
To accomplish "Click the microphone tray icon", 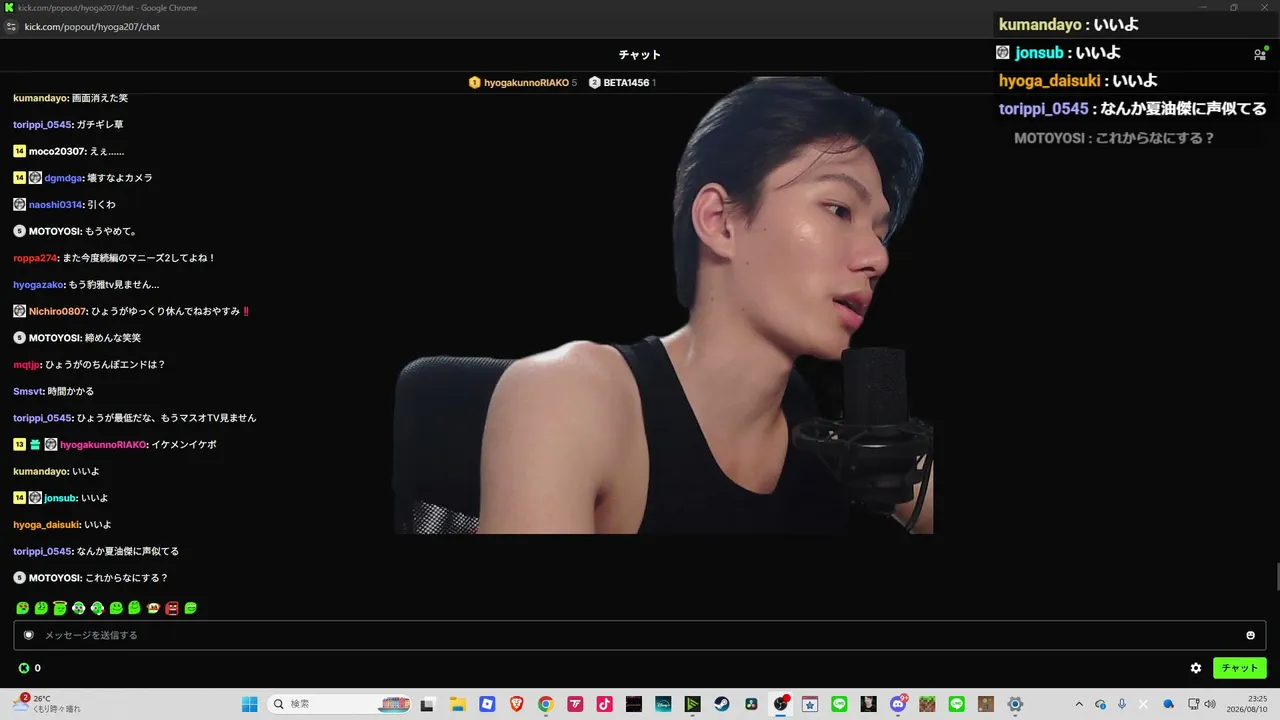I will pos(1122,704).
